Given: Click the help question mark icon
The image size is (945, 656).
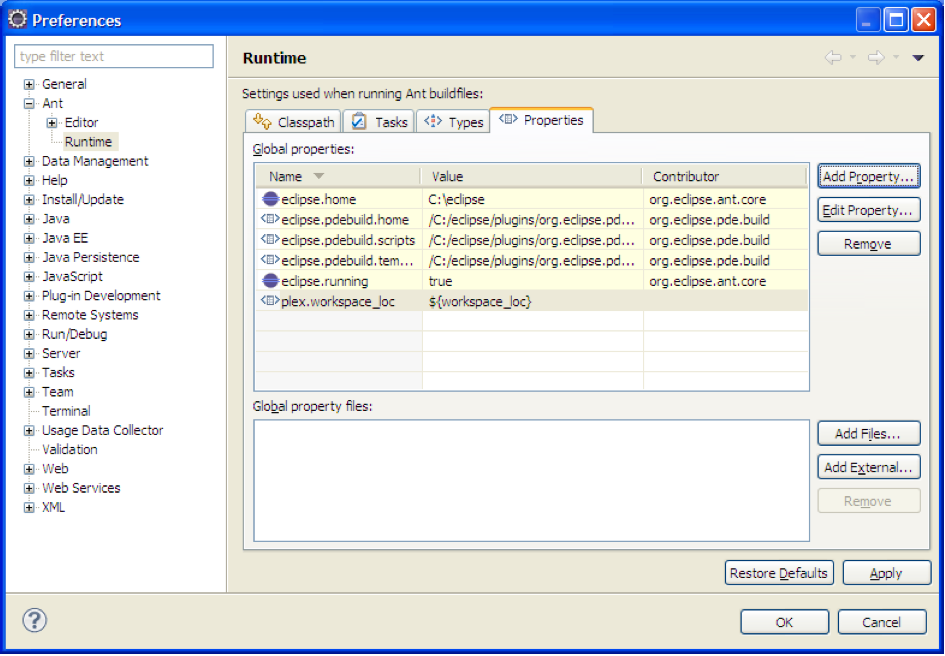Looking at the screenshot, I should (x=34, y=620).
